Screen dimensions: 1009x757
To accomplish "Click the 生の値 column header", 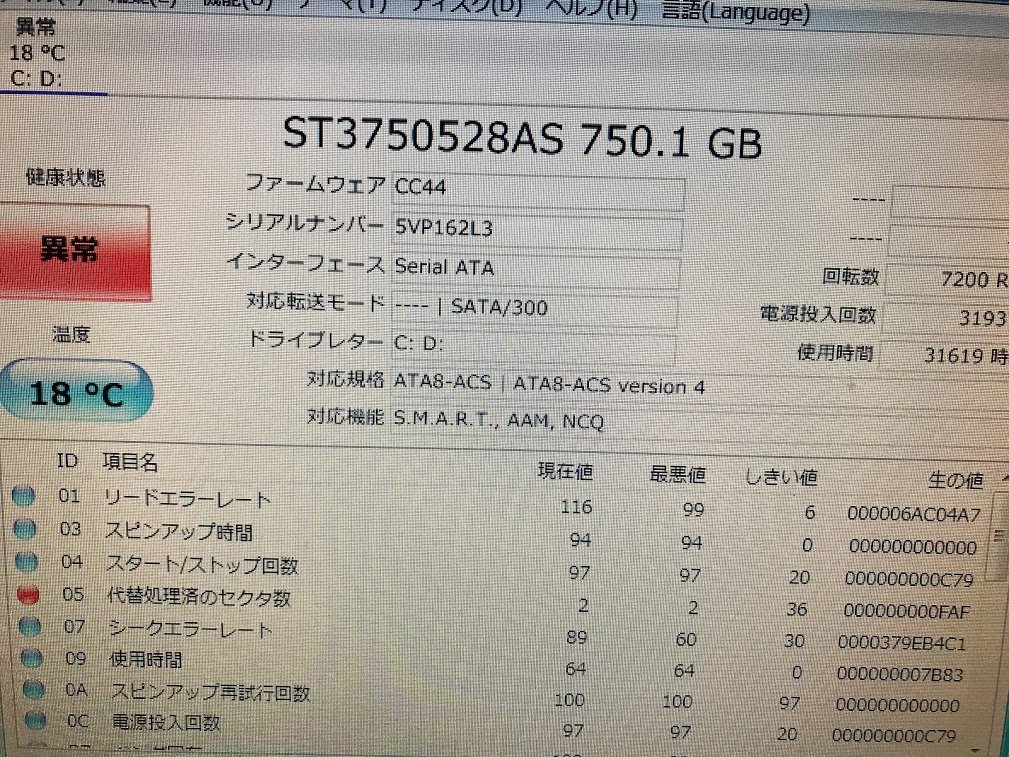I will pos(956,480).
